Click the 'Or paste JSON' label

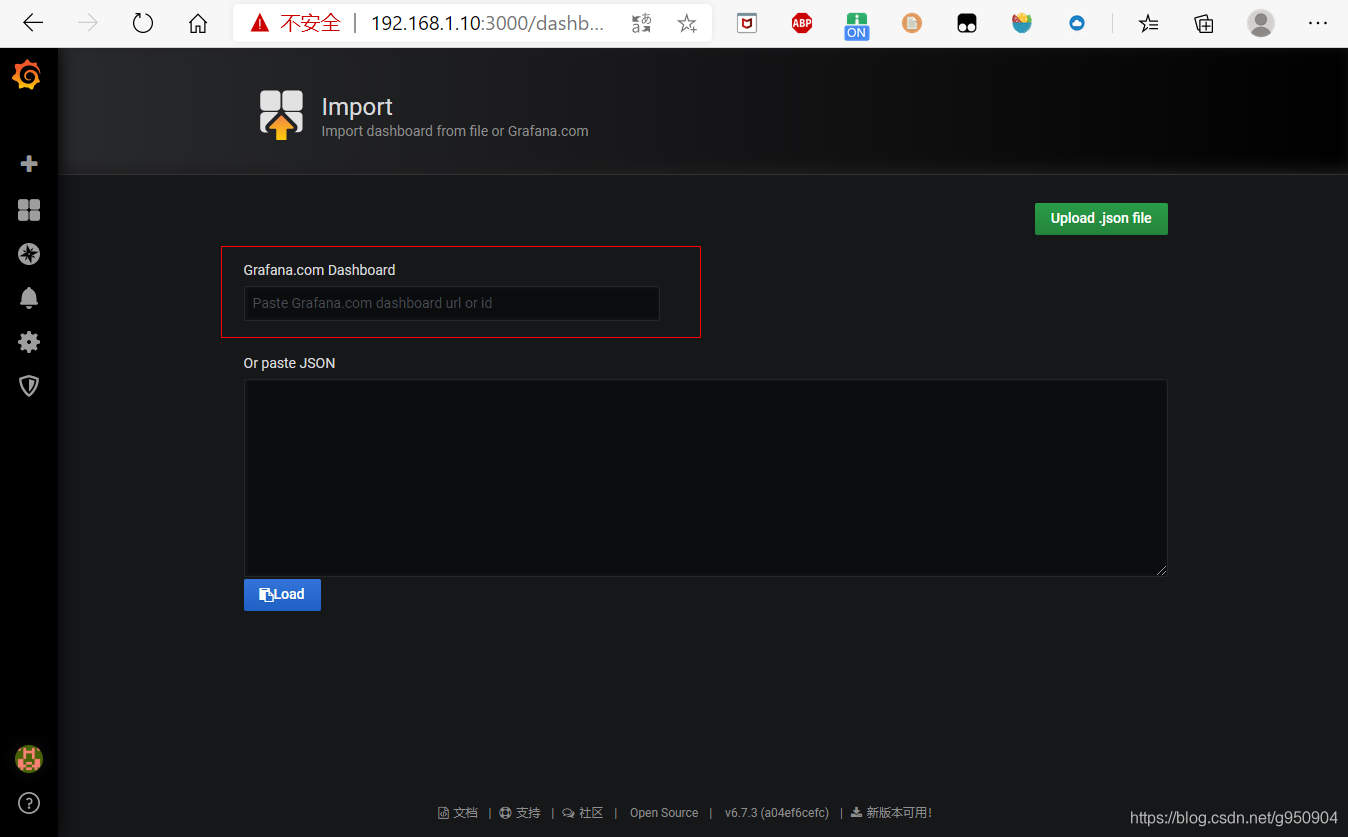tap(289, 363)
